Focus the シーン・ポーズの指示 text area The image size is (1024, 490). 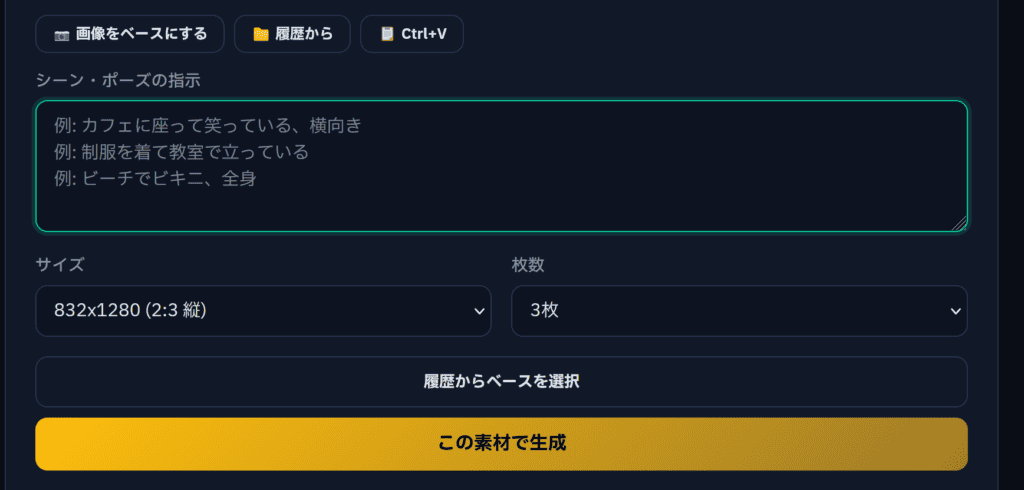(x=501, y=190)
